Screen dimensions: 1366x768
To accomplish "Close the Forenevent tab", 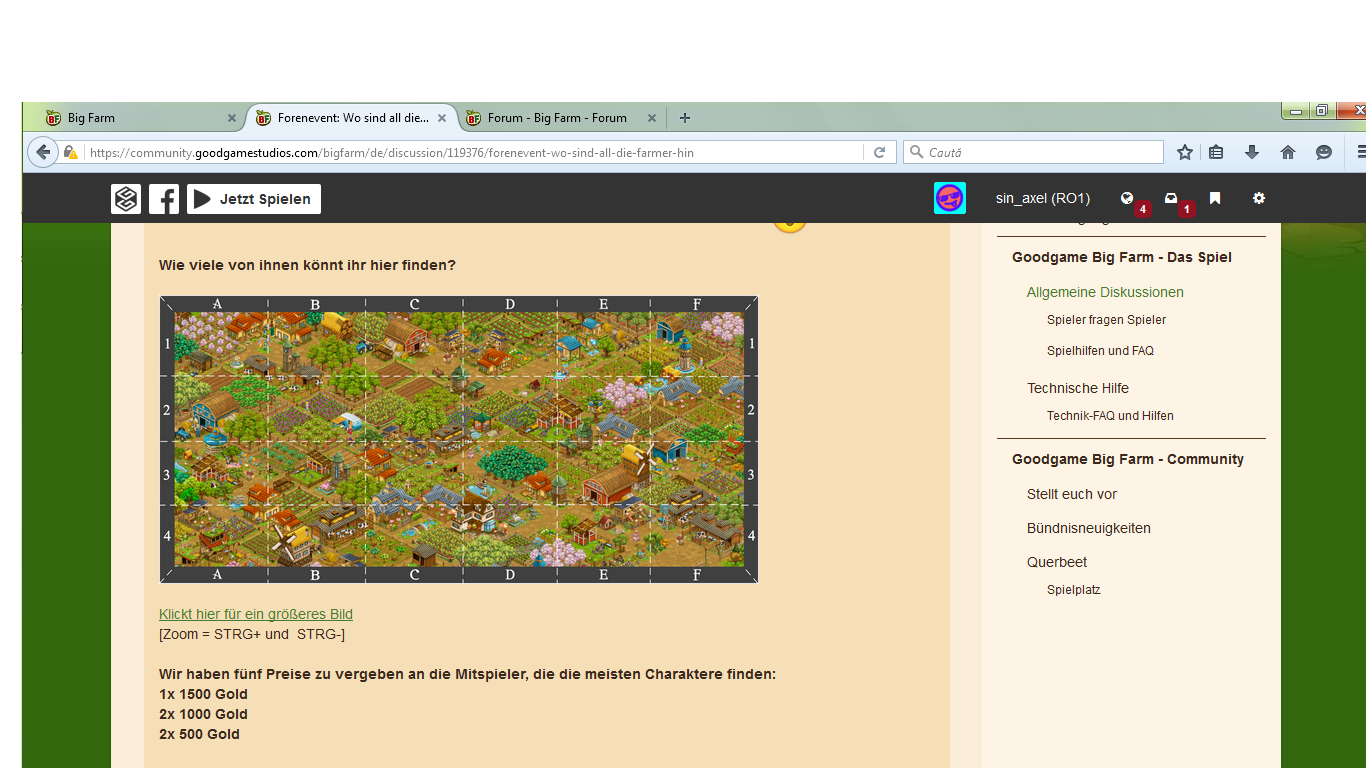I will [442, 118].
